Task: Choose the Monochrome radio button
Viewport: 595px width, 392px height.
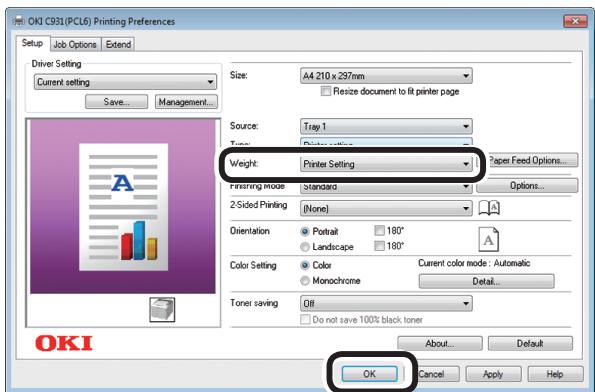Action: tap(305, 281)
